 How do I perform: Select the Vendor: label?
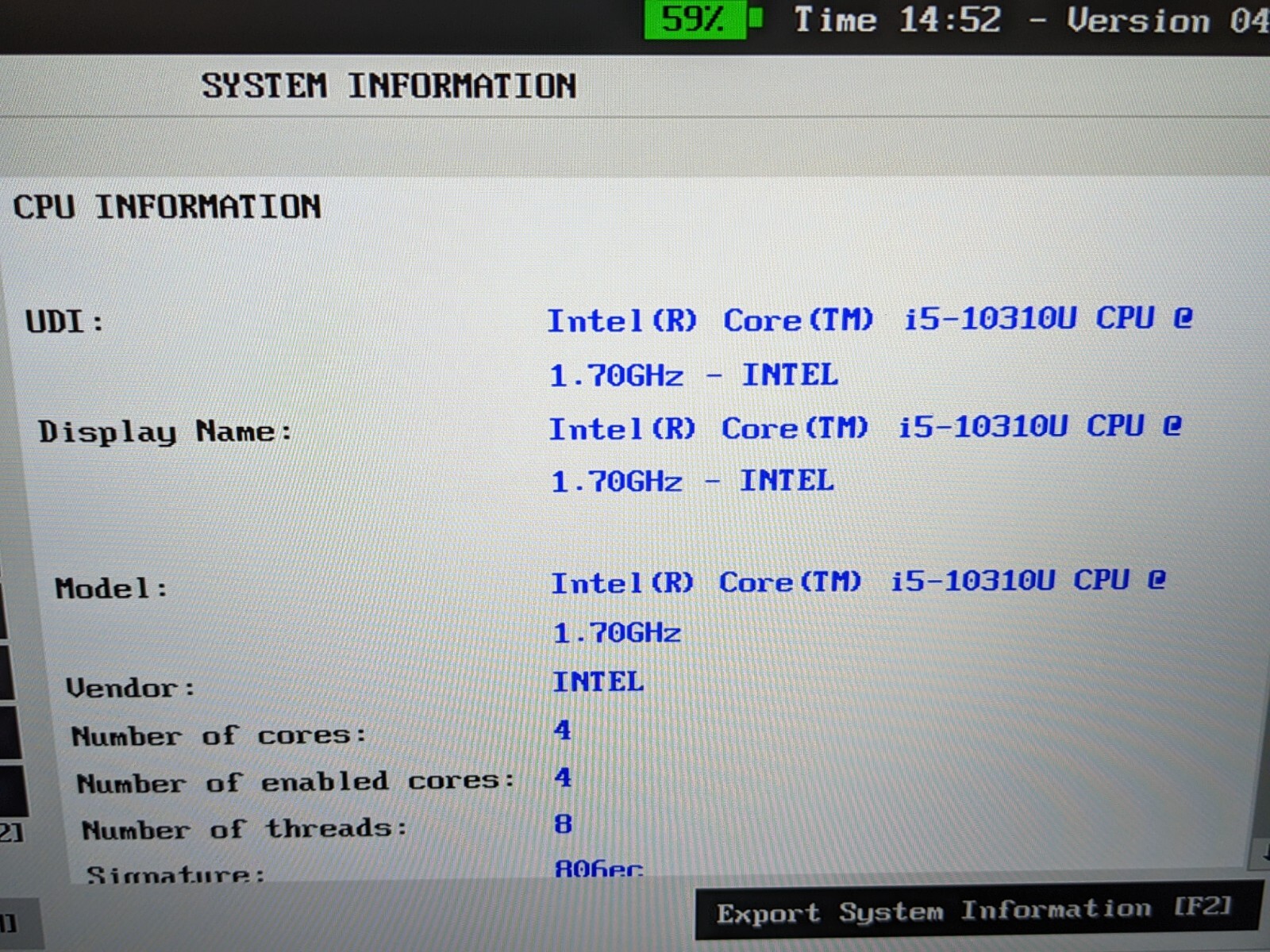pyautogui.click(x=130, y=687)
